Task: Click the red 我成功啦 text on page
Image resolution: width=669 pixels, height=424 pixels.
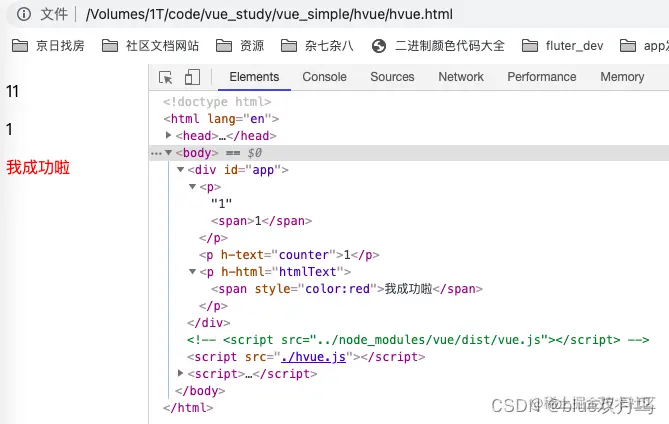Action: (38, 167)
